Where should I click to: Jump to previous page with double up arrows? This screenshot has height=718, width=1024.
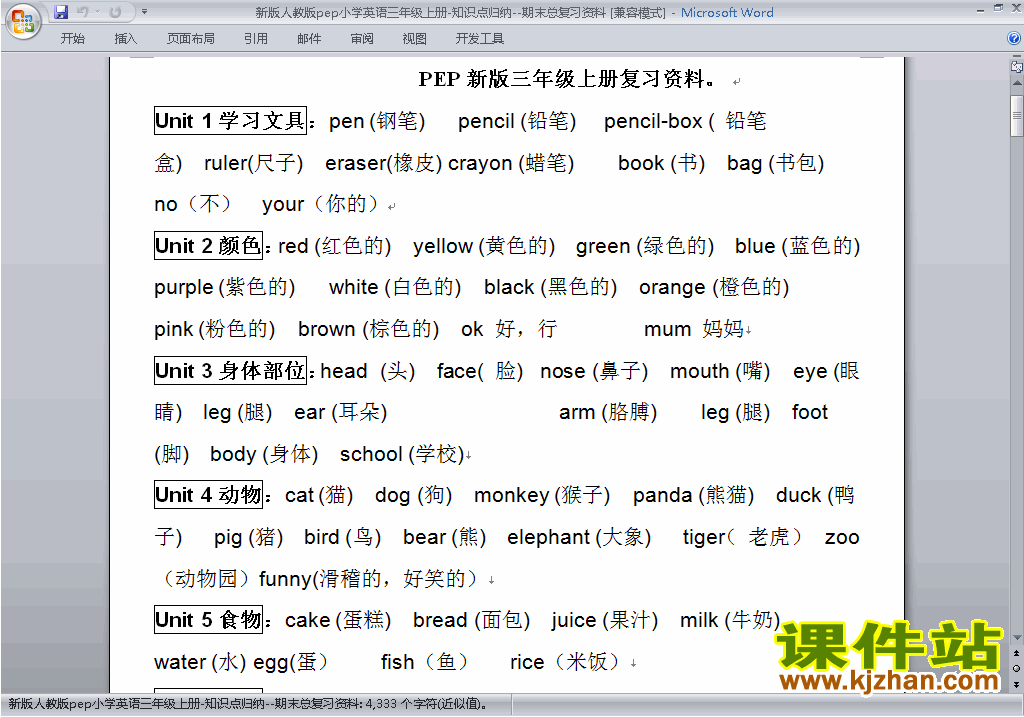coord(1016,653)
